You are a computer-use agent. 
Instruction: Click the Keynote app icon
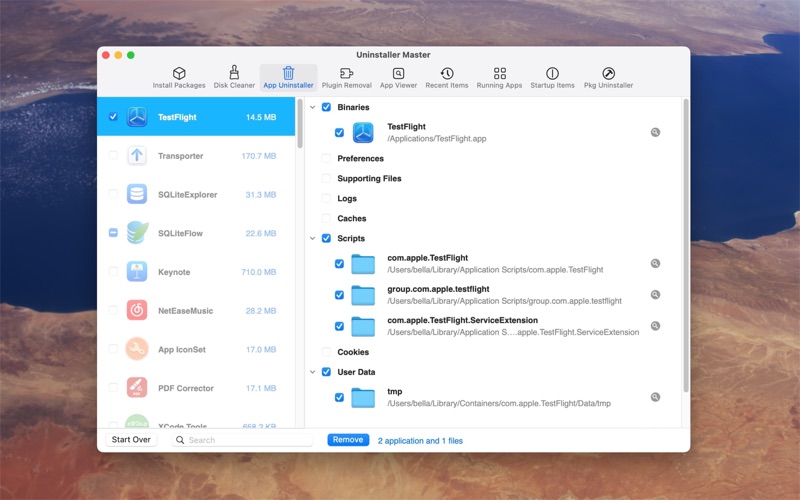137,272
